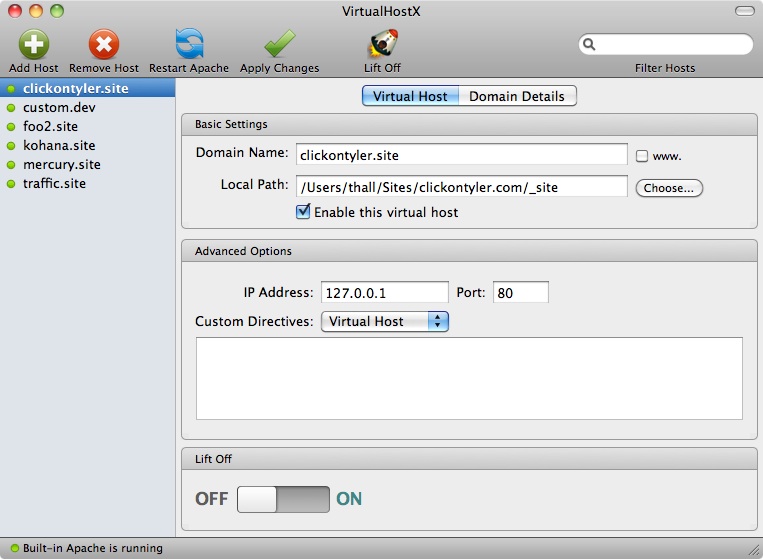Click the Port number field

coord(520,293)
